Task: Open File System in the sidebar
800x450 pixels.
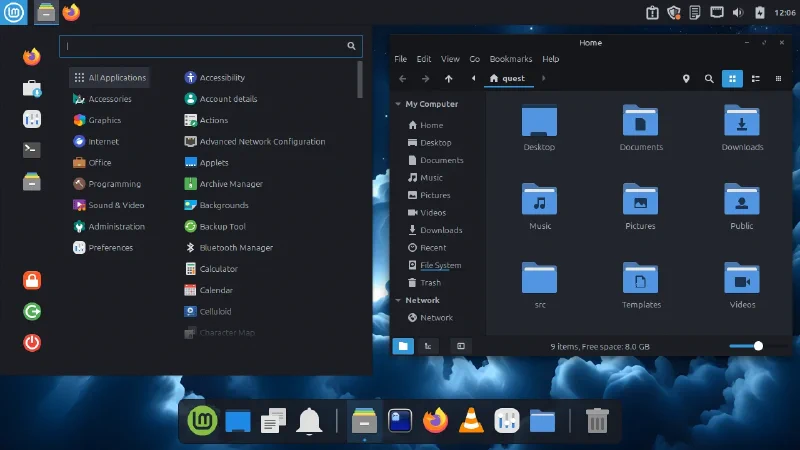Action: click(x=435, y=265)
